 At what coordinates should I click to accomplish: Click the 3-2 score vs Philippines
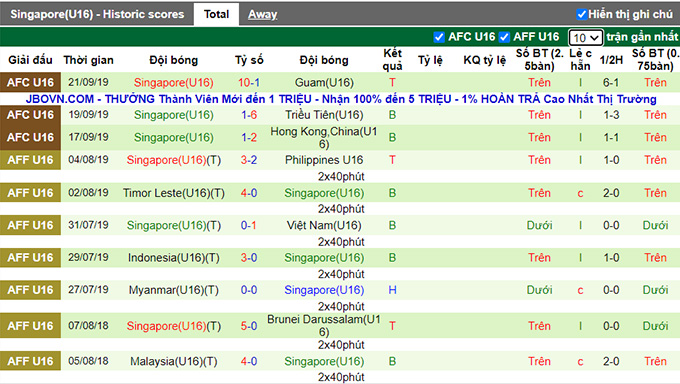pyautogui.click(x=249, y=160)
